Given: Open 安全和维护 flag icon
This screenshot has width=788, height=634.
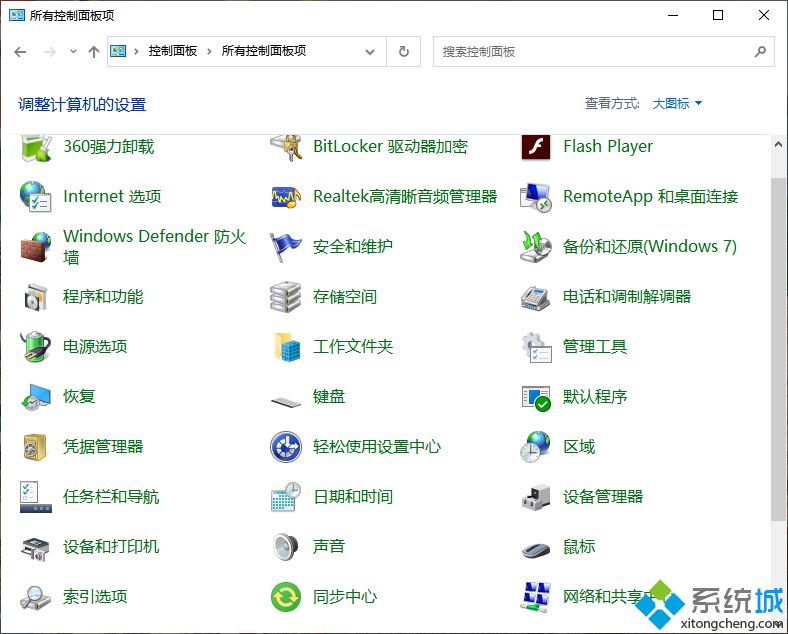Looking at the screenshot, I should tap(285, 247).
